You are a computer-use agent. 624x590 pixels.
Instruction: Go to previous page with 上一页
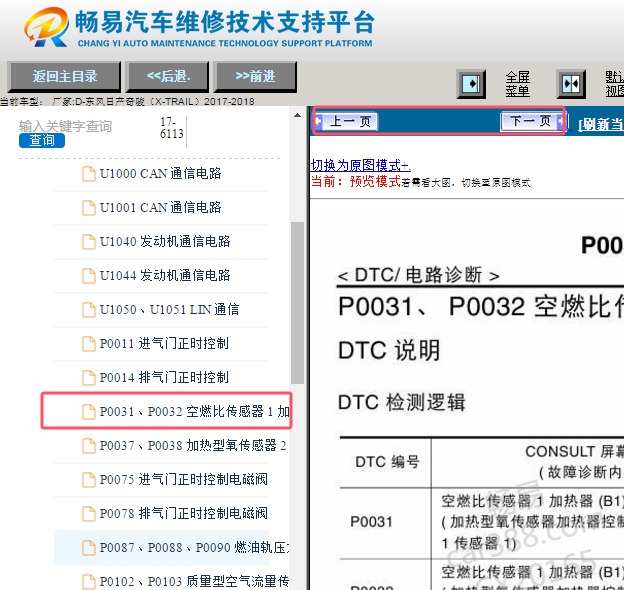point(346,121)
